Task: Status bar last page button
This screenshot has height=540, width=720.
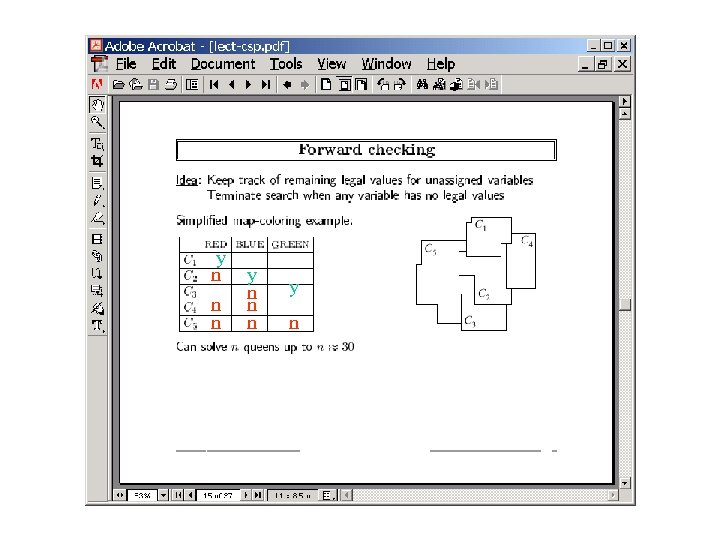Action: tap(258, 495)
